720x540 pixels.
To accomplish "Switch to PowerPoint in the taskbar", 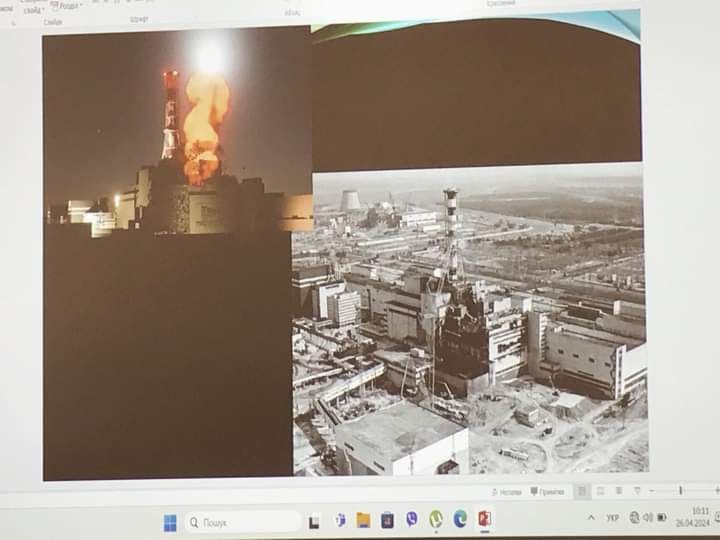I will click(x=485, y=518).
